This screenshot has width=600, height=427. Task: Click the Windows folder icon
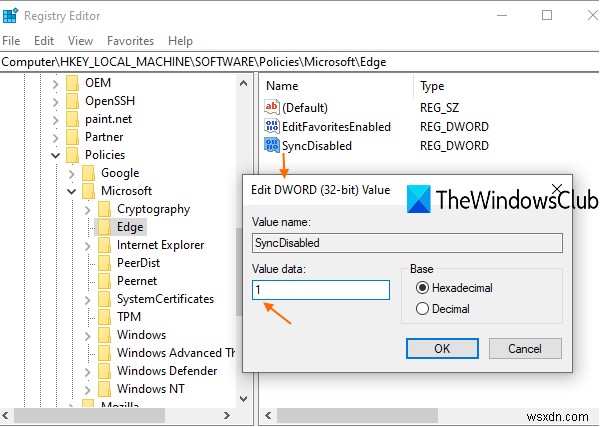(x=104, y=335)
